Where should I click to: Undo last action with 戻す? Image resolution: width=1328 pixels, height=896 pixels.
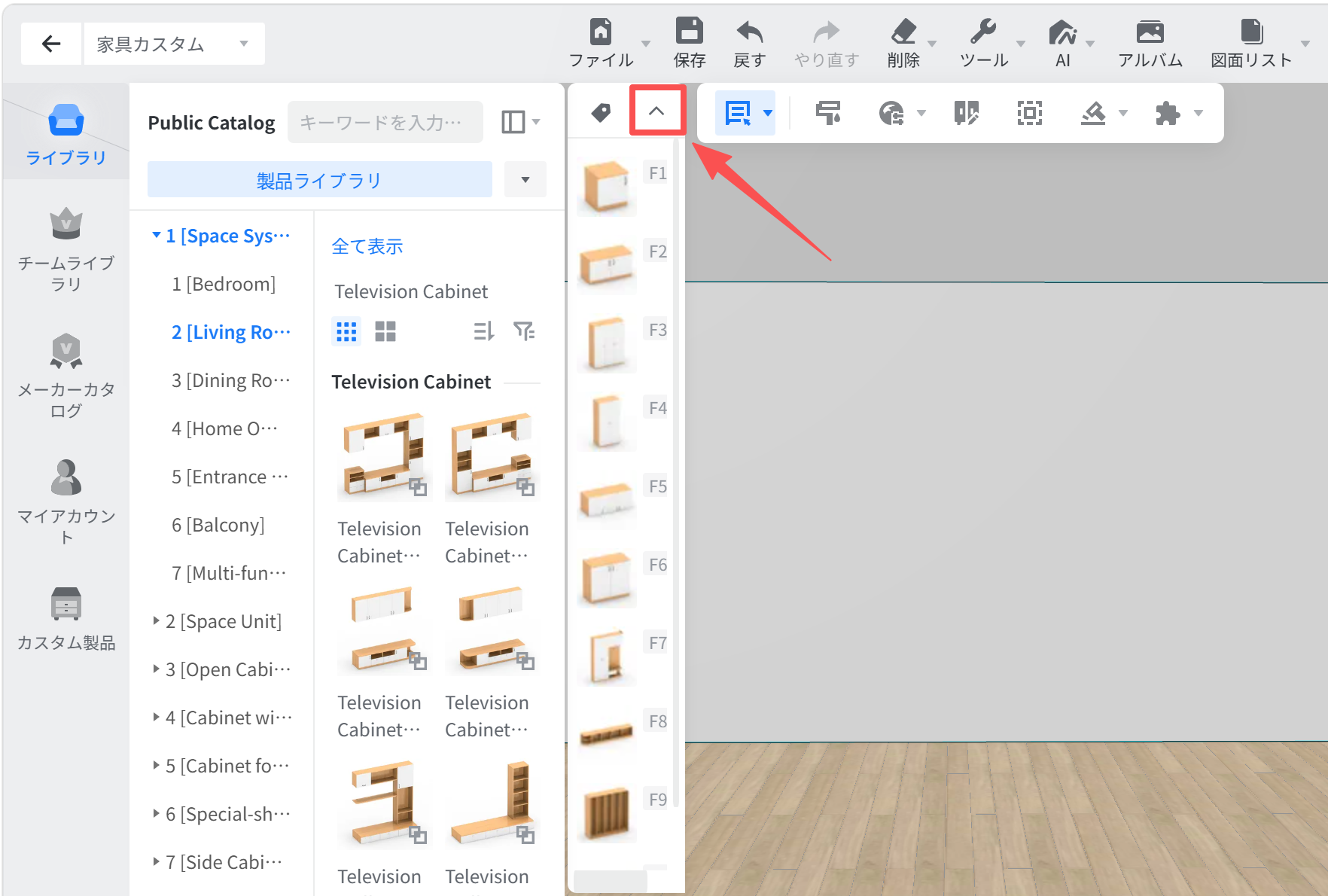[749, 43]
